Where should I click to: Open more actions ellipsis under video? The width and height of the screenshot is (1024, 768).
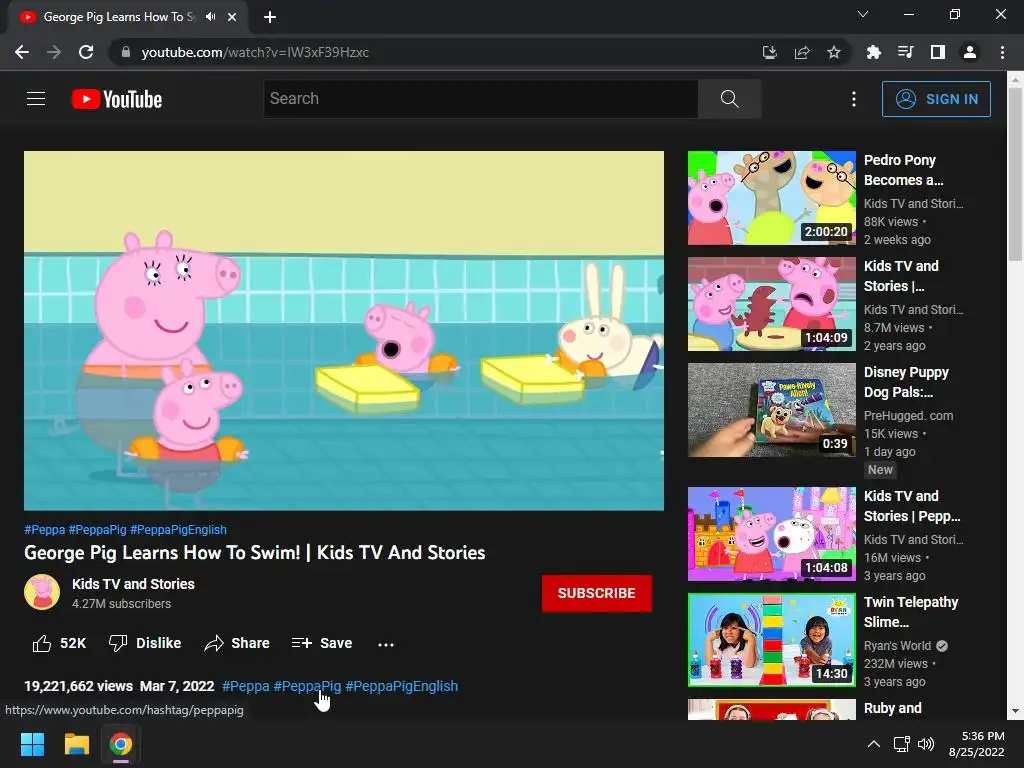point(386,644)
